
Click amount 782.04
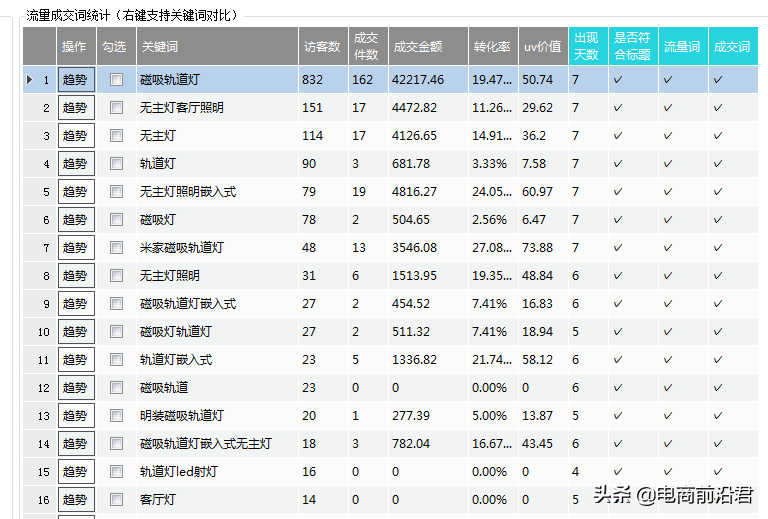410,444
